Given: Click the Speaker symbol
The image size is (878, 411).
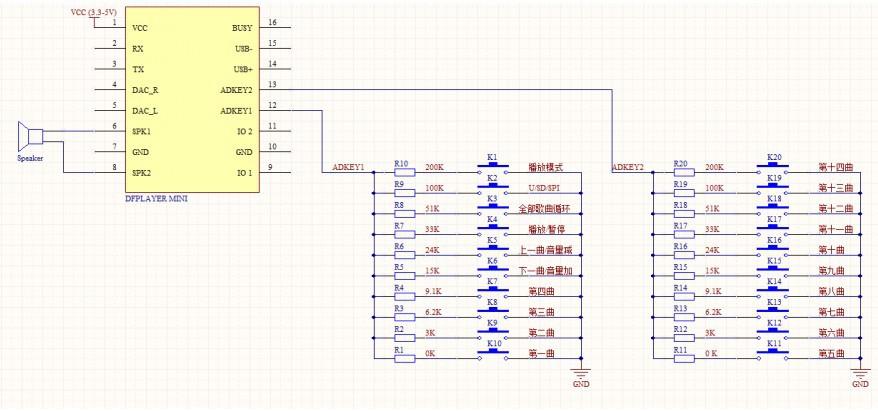Looking at the screenshot, I should (x=30, y=136).
